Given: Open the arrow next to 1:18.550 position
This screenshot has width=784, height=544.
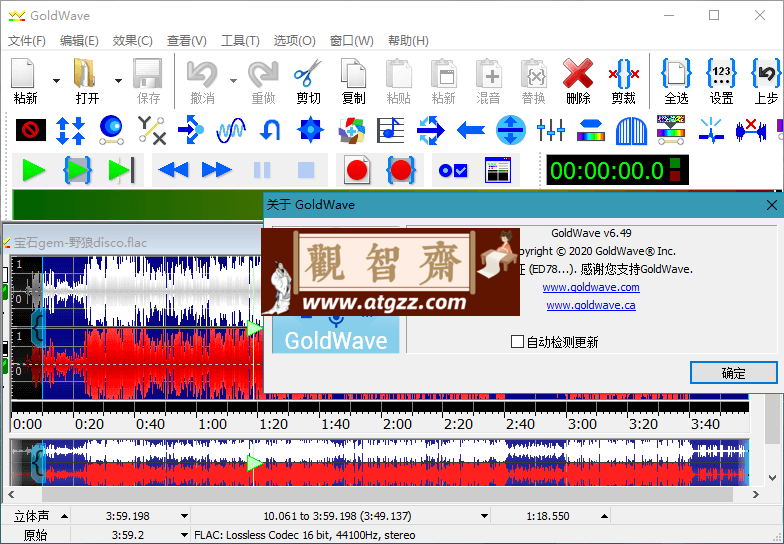Looking at the screenshot, I should point(604,516).
